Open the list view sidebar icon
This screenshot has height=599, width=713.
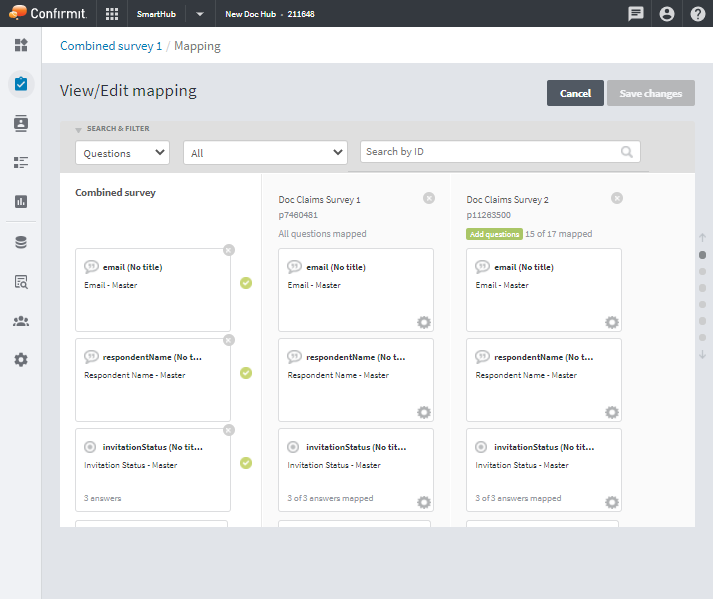click(x=21, y=162)
